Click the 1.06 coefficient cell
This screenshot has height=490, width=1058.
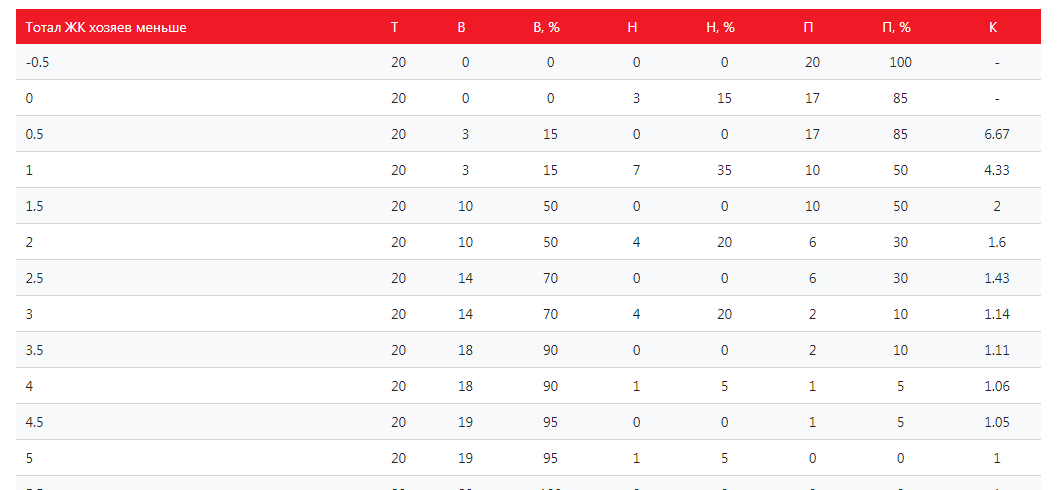(x=997, y=386)
